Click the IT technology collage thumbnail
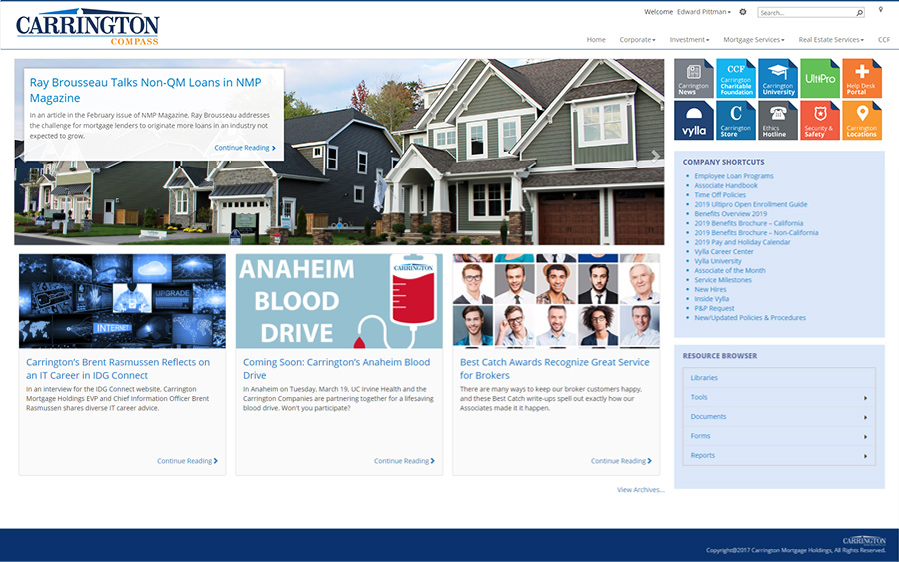The width and height of the screenshot is (899, 562). tap(122, 301)
